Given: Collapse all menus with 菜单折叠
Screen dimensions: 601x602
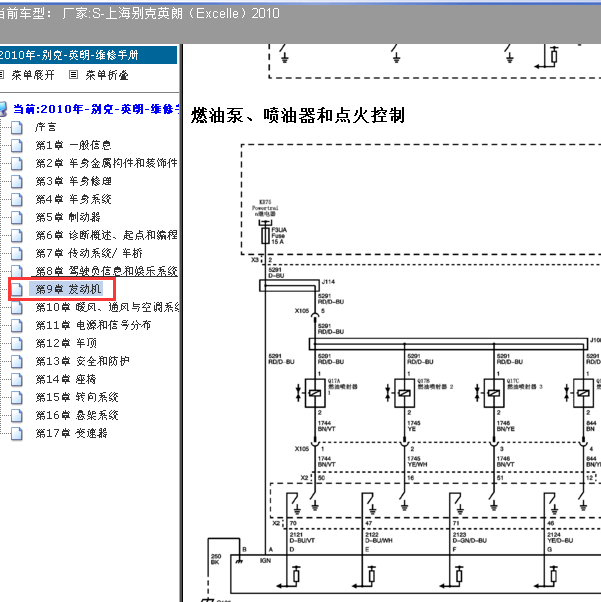Looking at the screenshot, I should (107, 75).
